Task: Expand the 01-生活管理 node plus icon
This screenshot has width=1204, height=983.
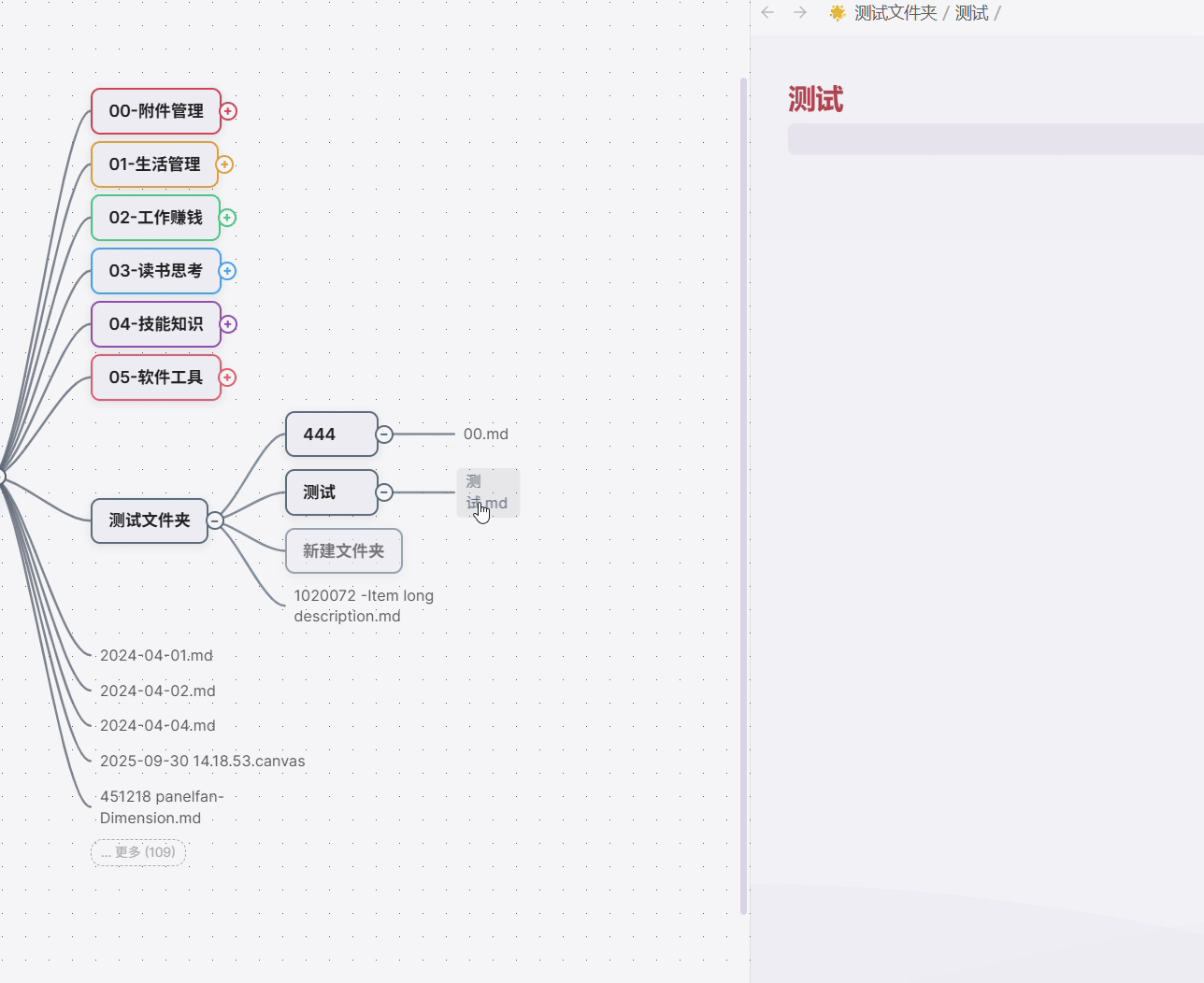Action: pyautogui.click(x=224, y=164)
